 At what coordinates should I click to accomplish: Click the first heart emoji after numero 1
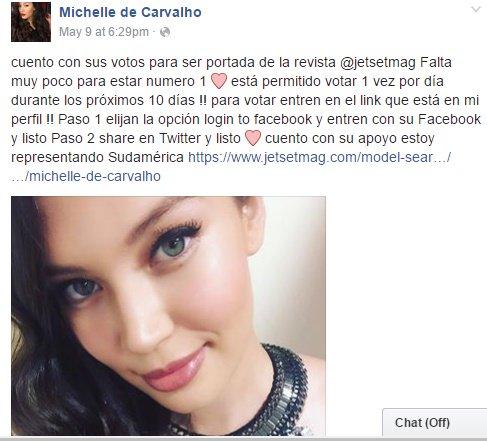click(x=219, y=81)
